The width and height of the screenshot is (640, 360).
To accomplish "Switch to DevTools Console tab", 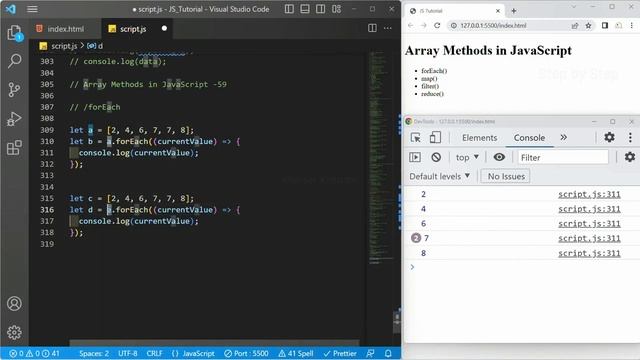I will (x=529, y=138).
